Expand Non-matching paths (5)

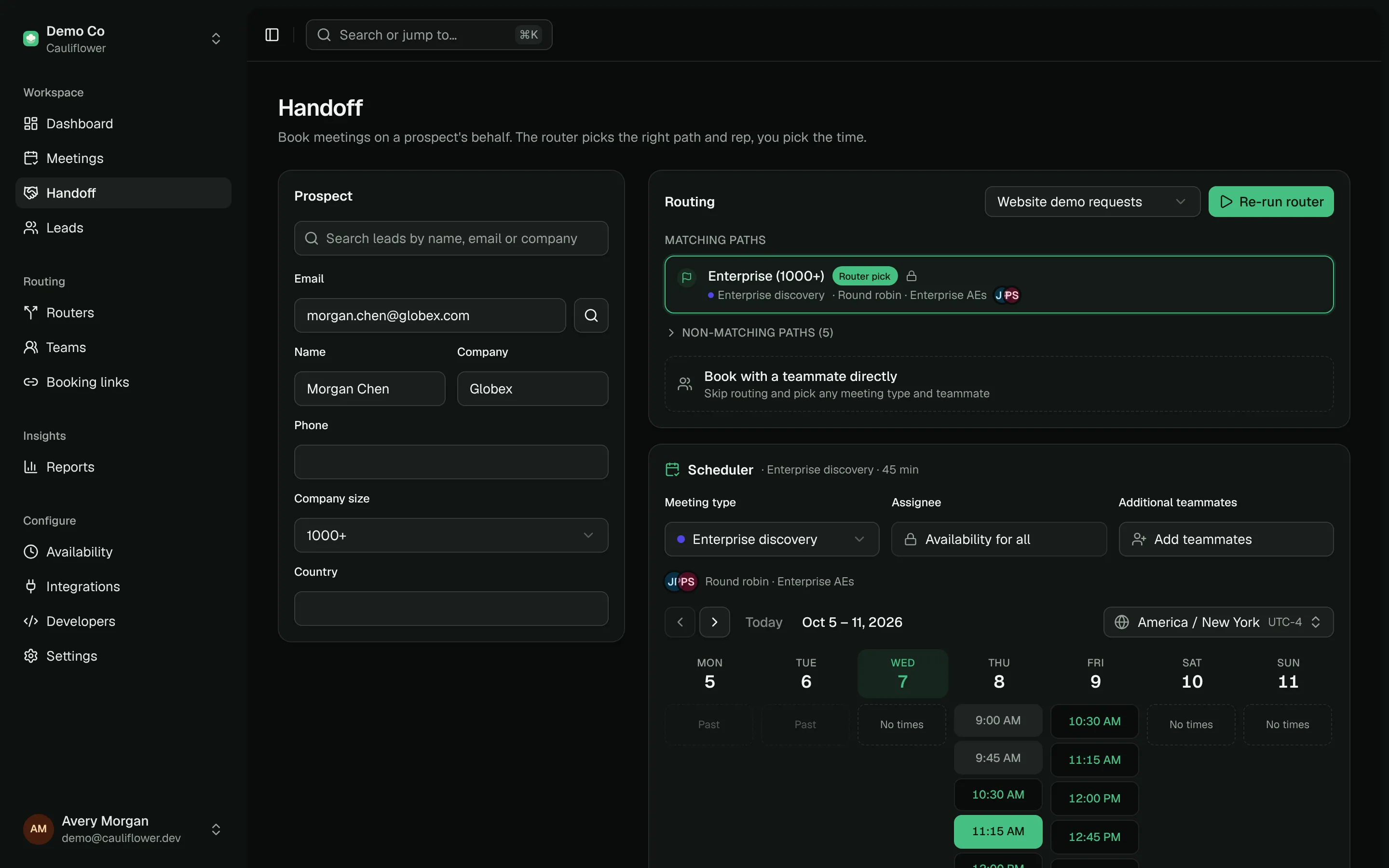[x=749, y=333]
